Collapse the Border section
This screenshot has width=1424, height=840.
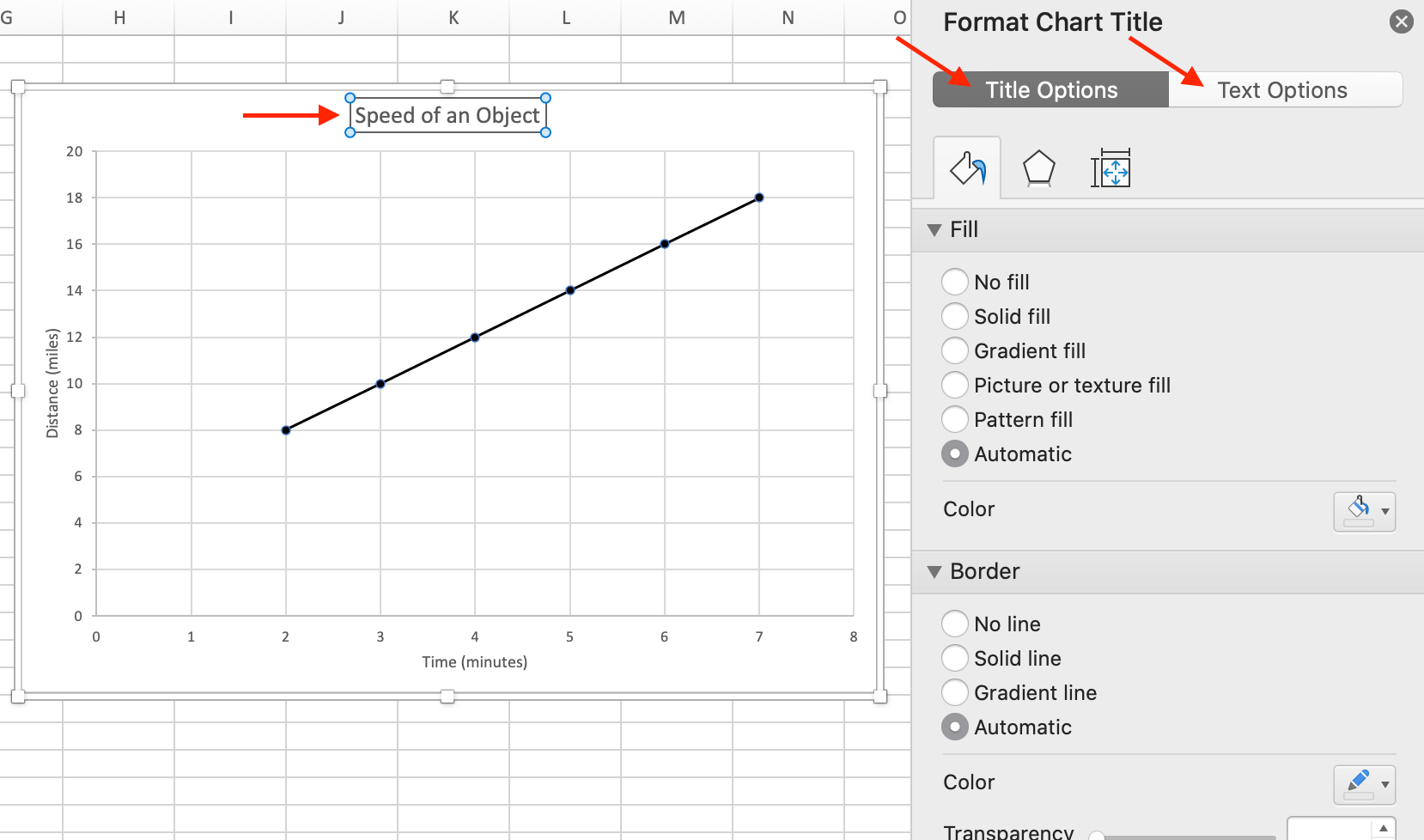[935, 571]
